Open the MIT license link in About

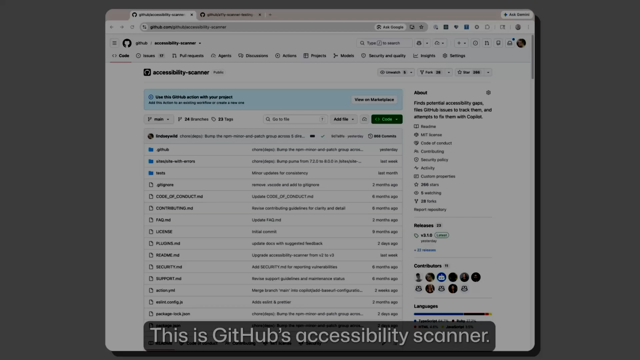pos(431,135)
